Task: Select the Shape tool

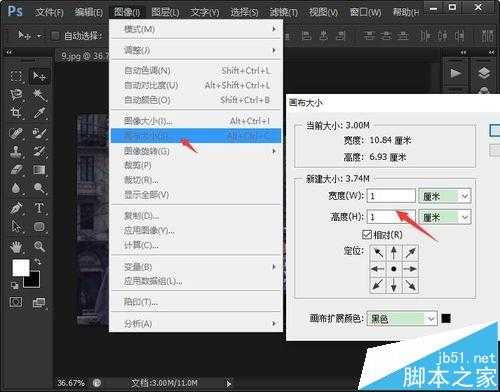Action: coord(39,227)
